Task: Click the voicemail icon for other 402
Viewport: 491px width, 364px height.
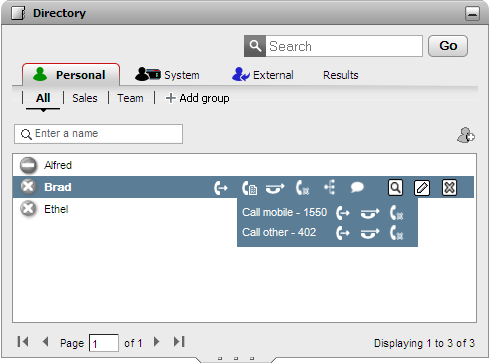Action: [x=397, y=233]
